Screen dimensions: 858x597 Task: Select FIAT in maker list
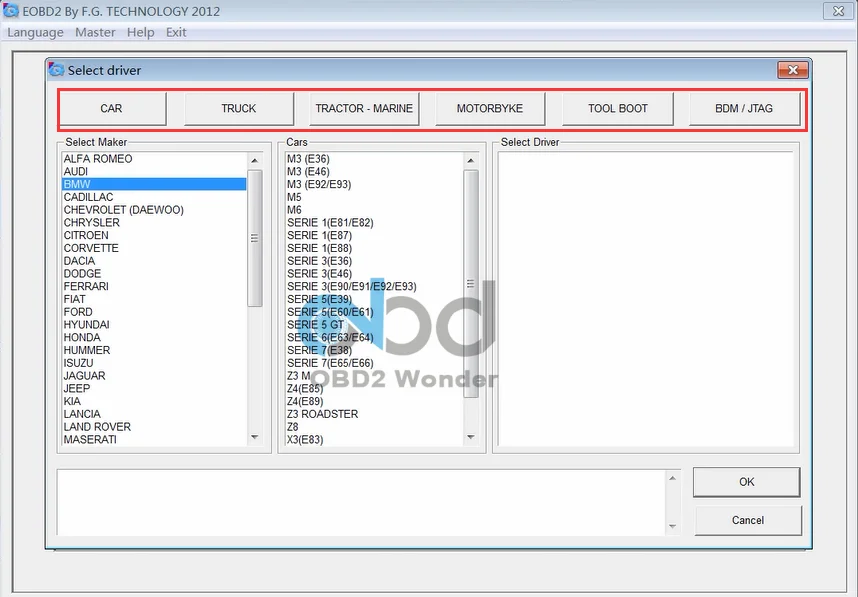tap(154, 299)
